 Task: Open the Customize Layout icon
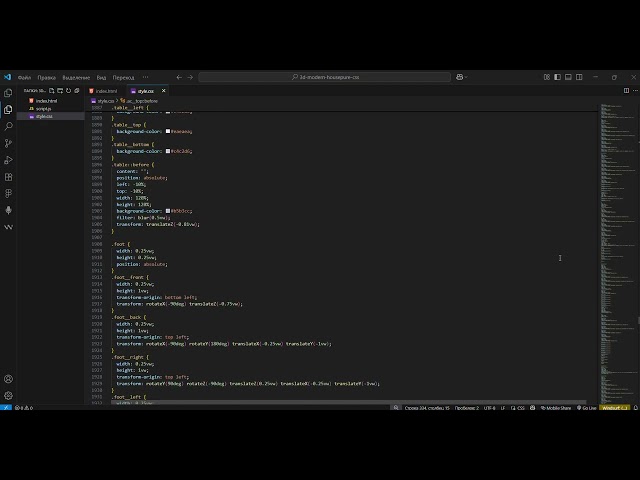click(x=547, y=77)
